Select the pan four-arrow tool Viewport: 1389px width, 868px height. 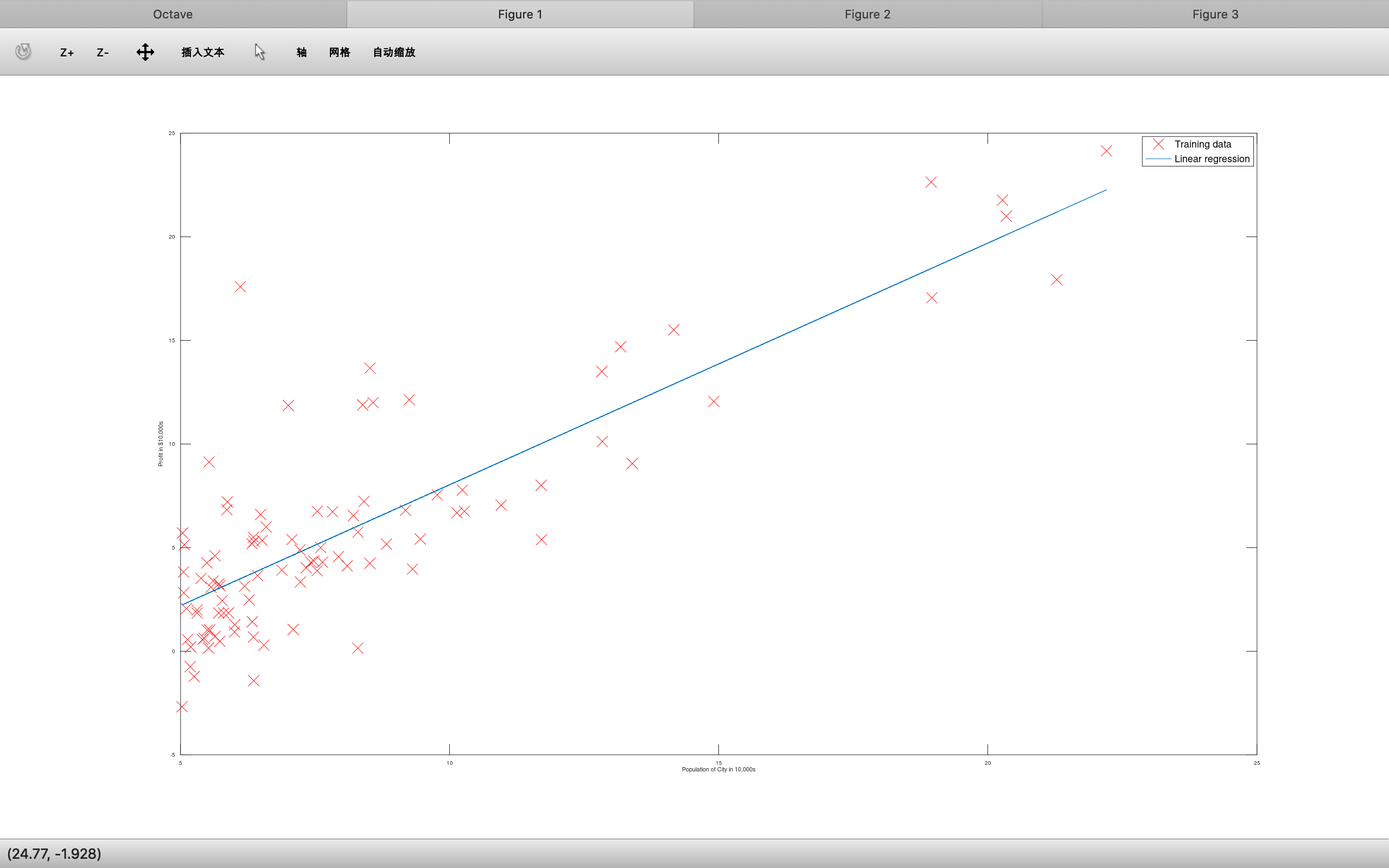tap(145, 52)
